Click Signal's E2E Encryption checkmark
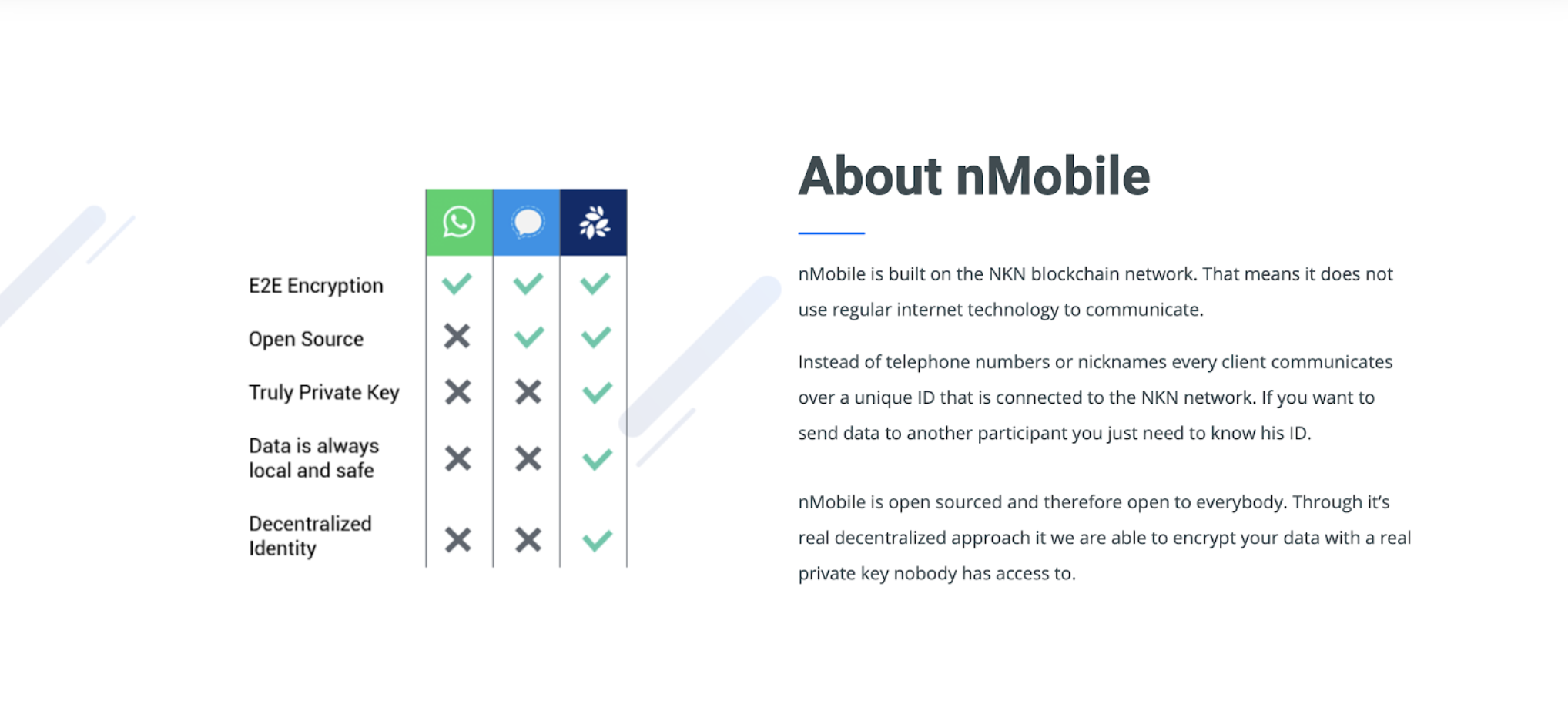This screenshot has height=701, width=1568. (x=528, y=283)
